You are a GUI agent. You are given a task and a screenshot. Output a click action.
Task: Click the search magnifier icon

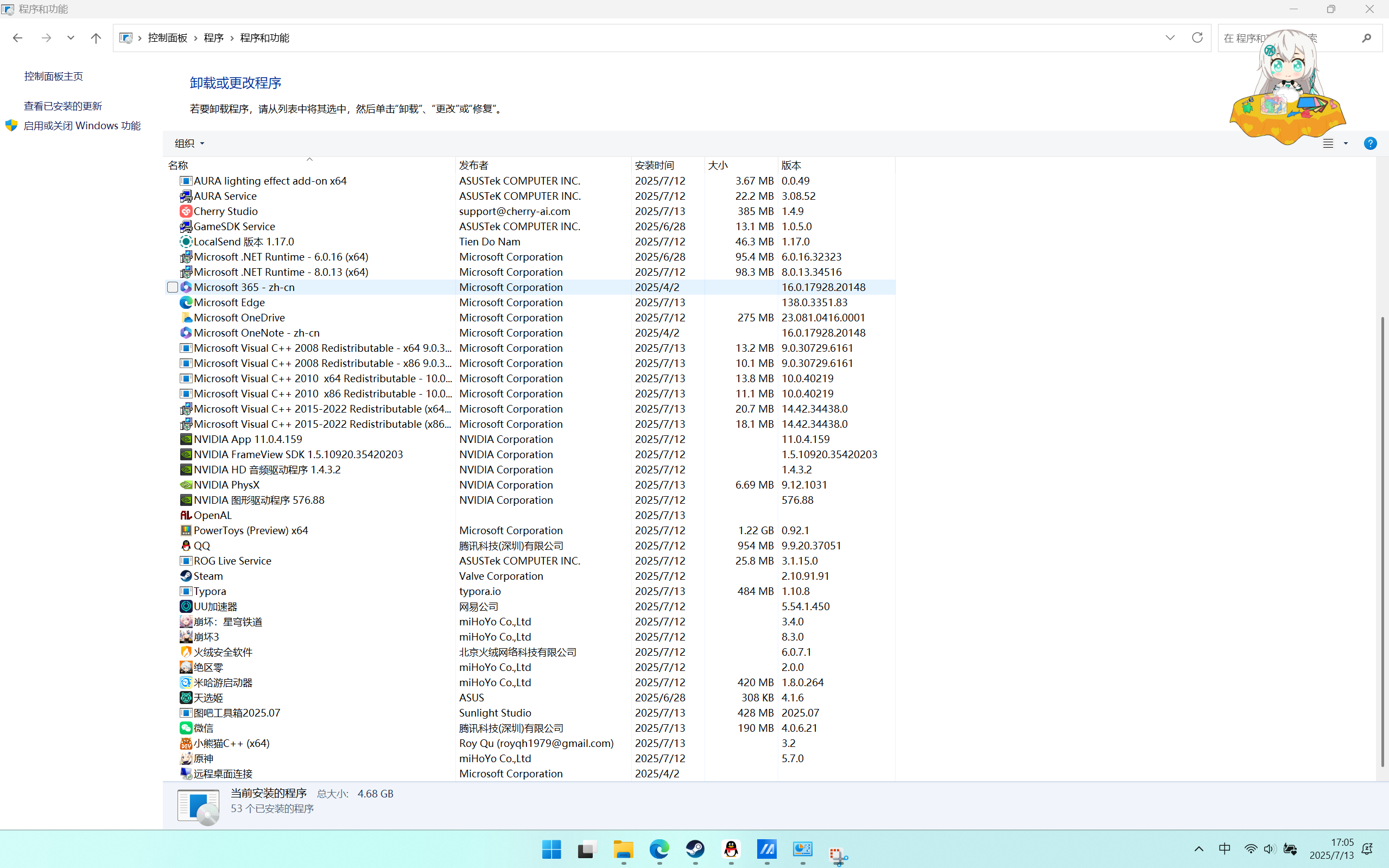click(x=1367, y=38)
